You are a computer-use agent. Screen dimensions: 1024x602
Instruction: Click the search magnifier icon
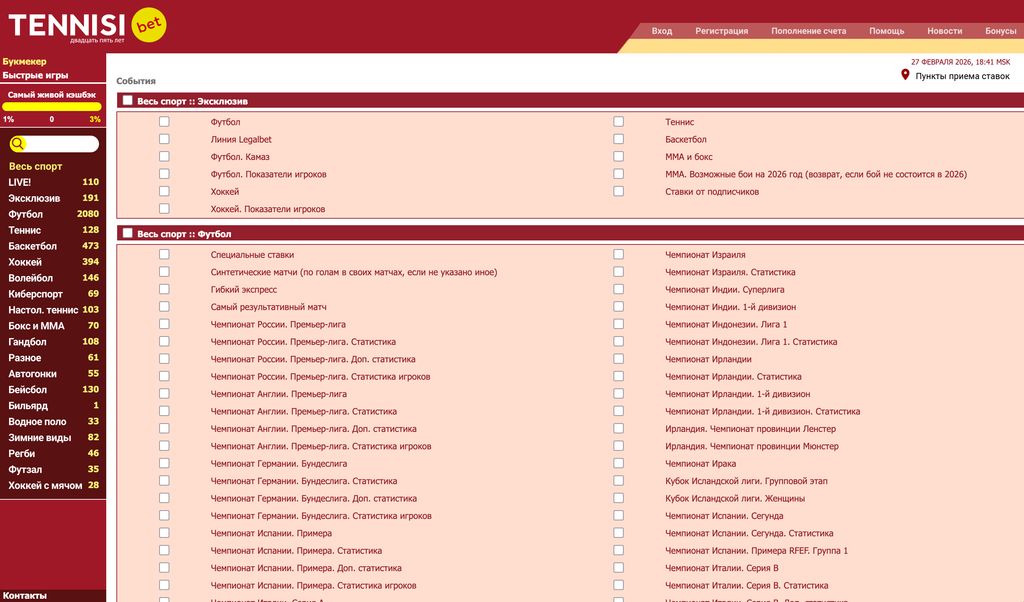pos(18,144)
